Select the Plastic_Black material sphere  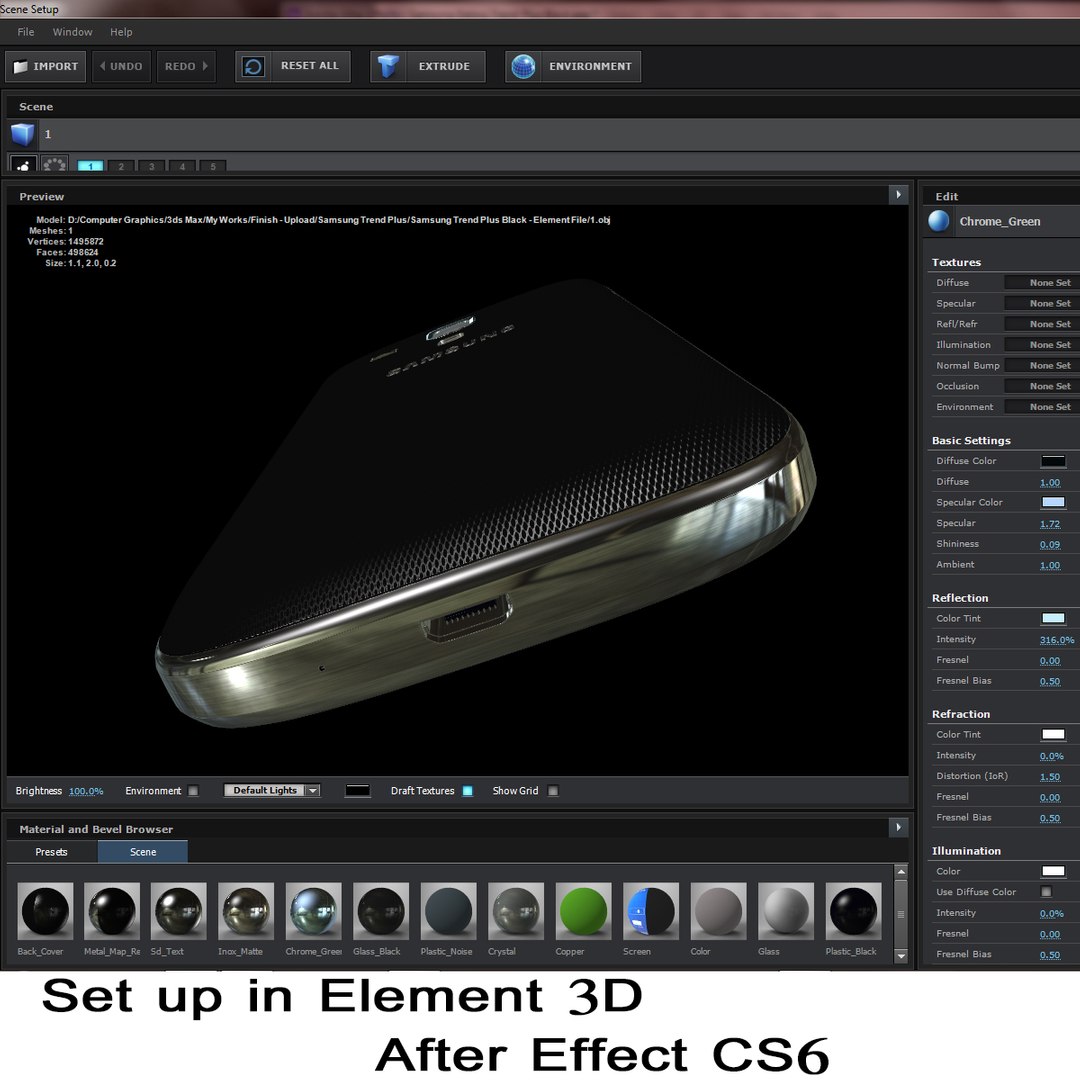[x=853, y=911]
